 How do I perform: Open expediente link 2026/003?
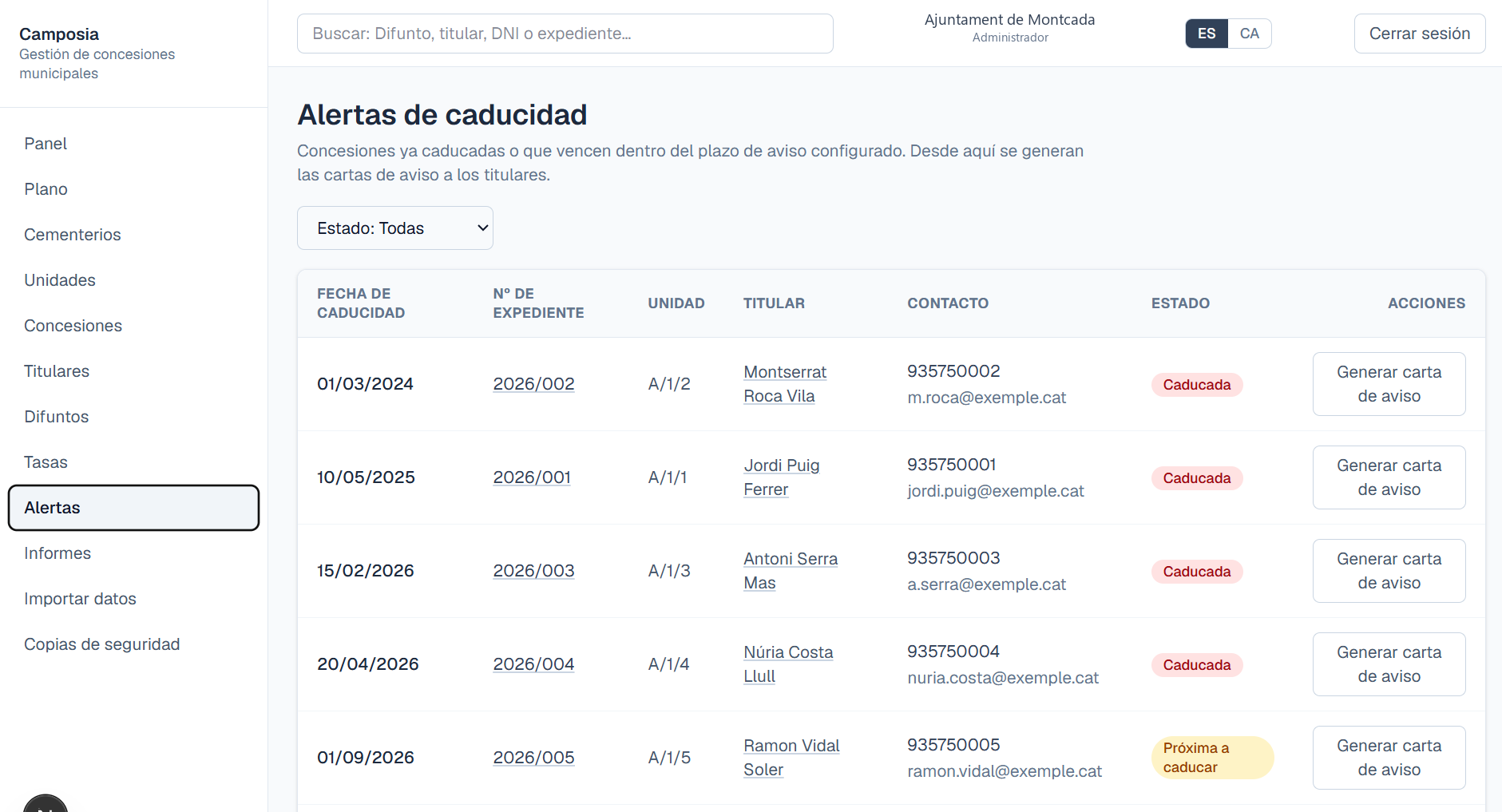[533, 571]
